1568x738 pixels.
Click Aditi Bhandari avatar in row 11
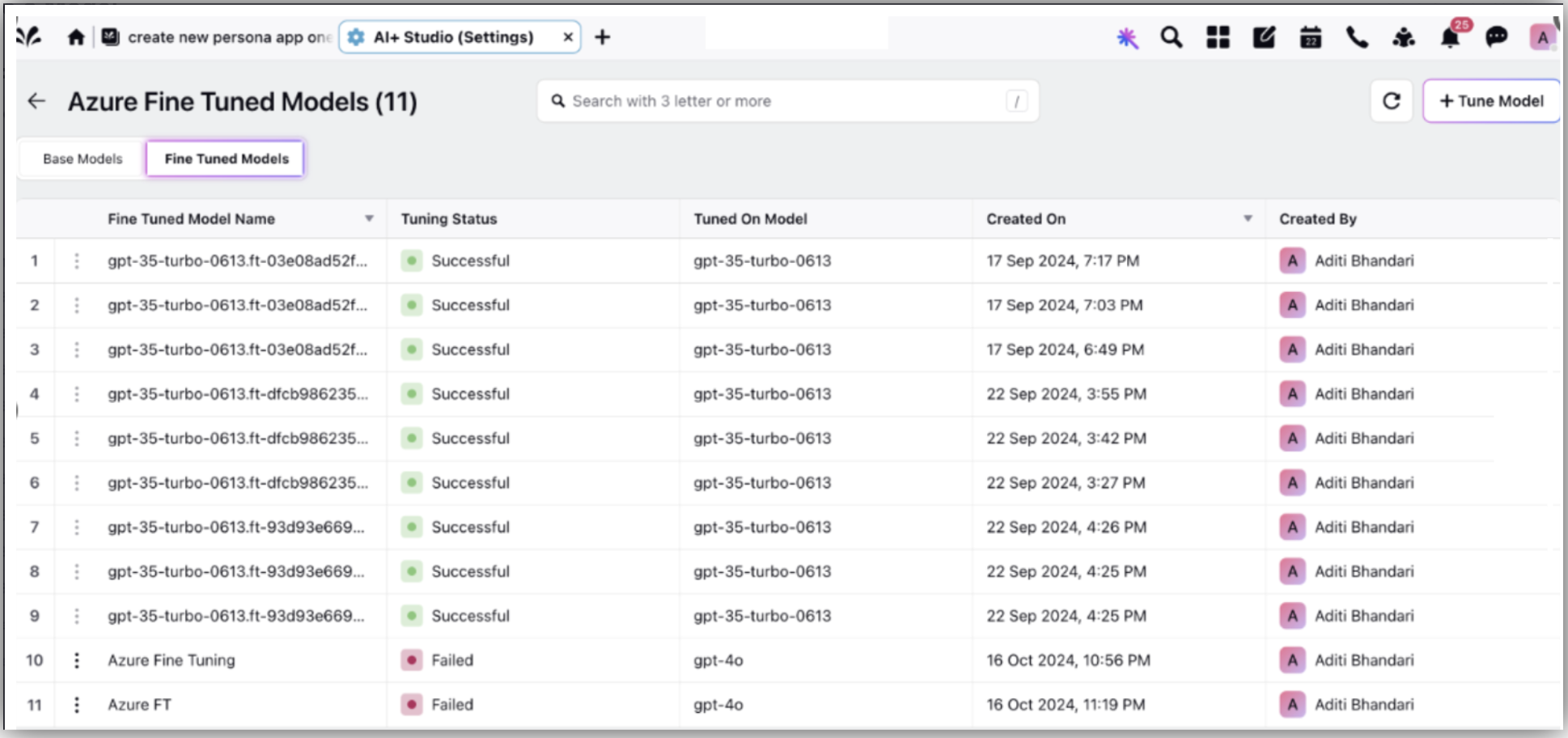[x=1292, y=705]
